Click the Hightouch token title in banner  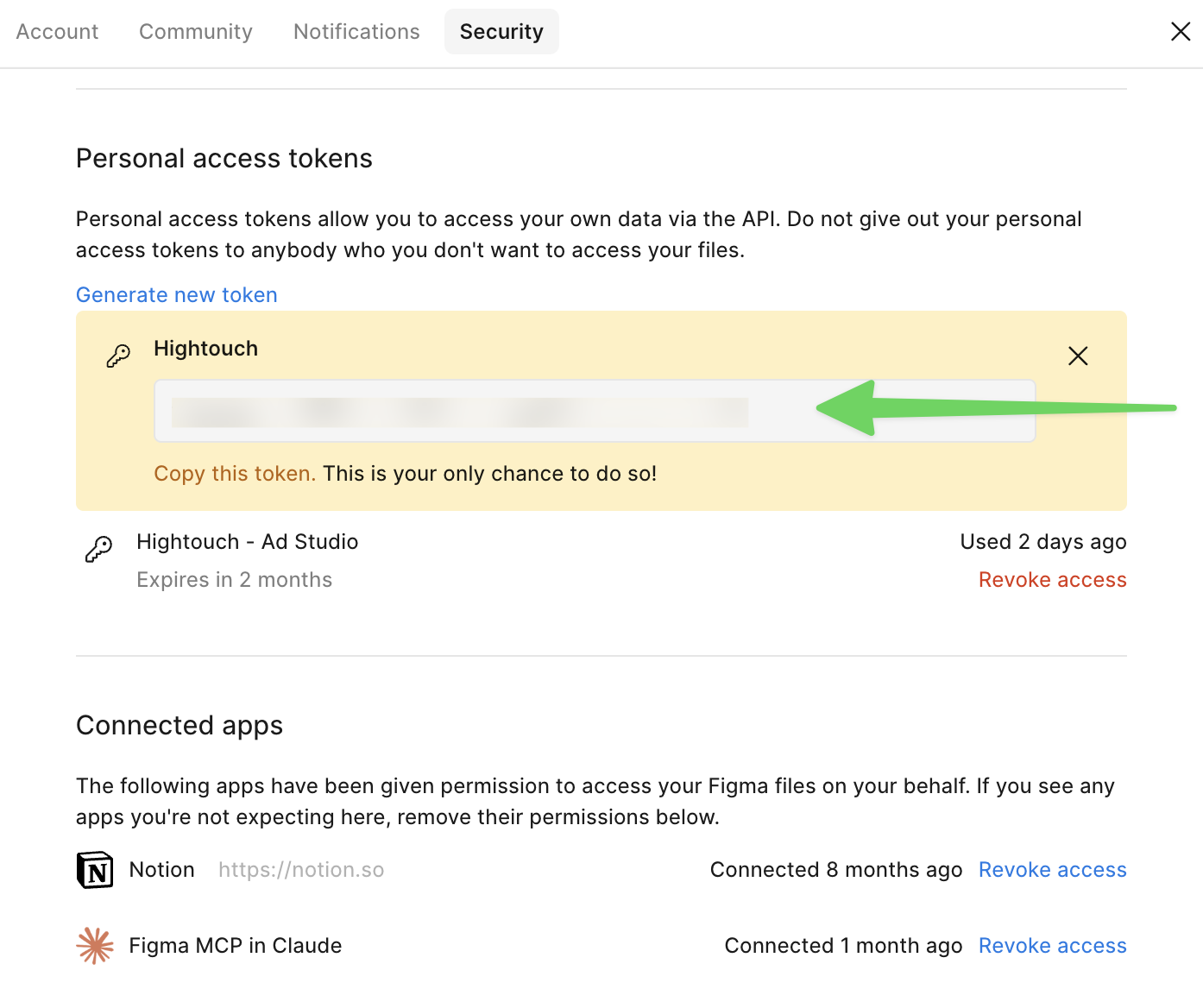pos(205,349)
